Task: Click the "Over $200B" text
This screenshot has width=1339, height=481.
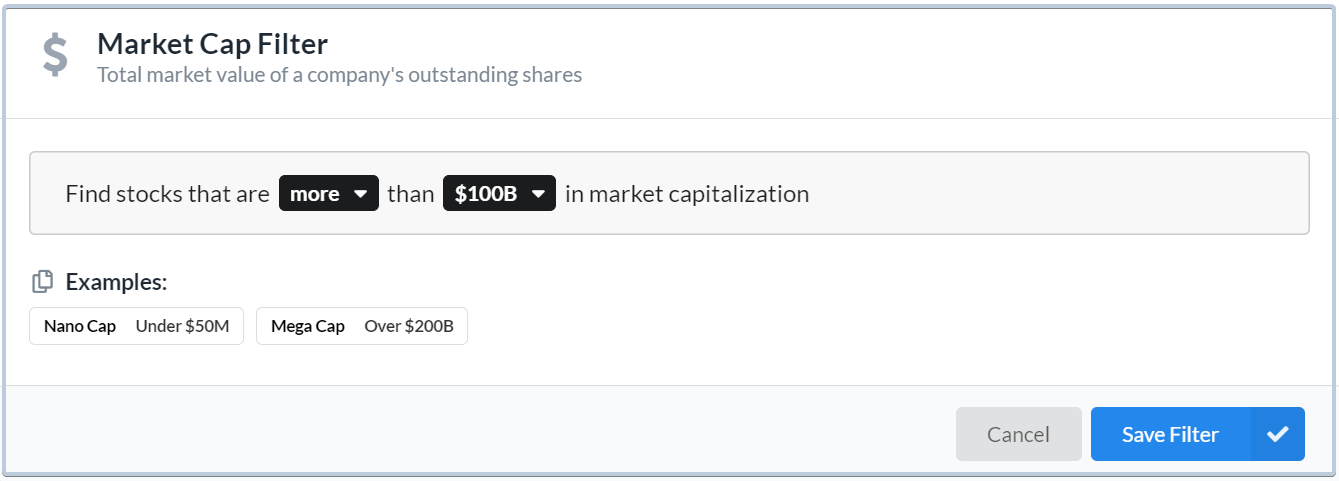Action: pos(409,326)
